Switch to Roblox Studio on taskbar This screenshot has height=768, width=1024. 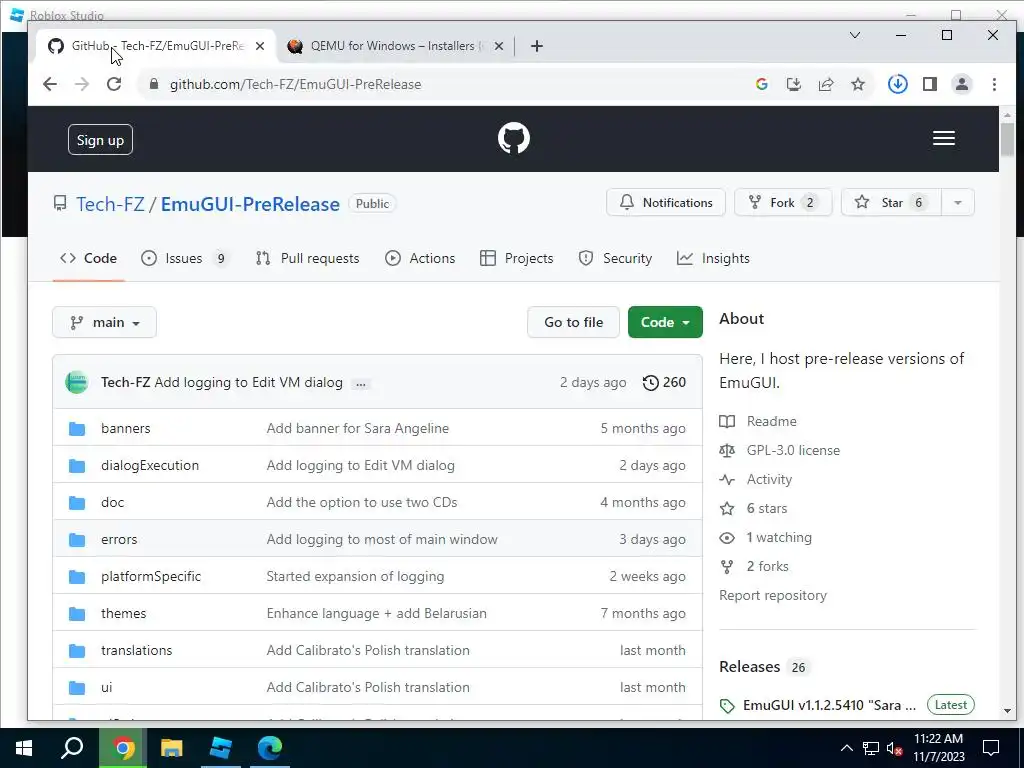(221, 748)
